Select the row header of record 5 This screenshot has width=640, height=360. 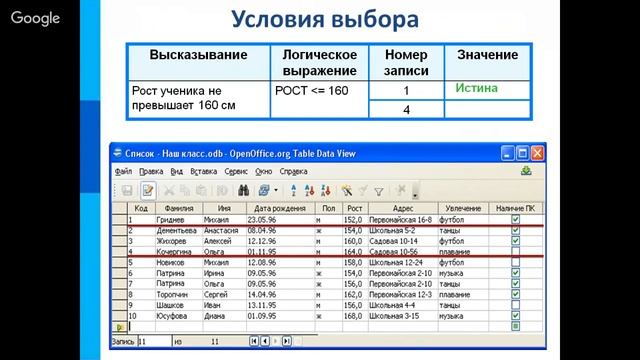pyautogui.click(x=120, y=262)
